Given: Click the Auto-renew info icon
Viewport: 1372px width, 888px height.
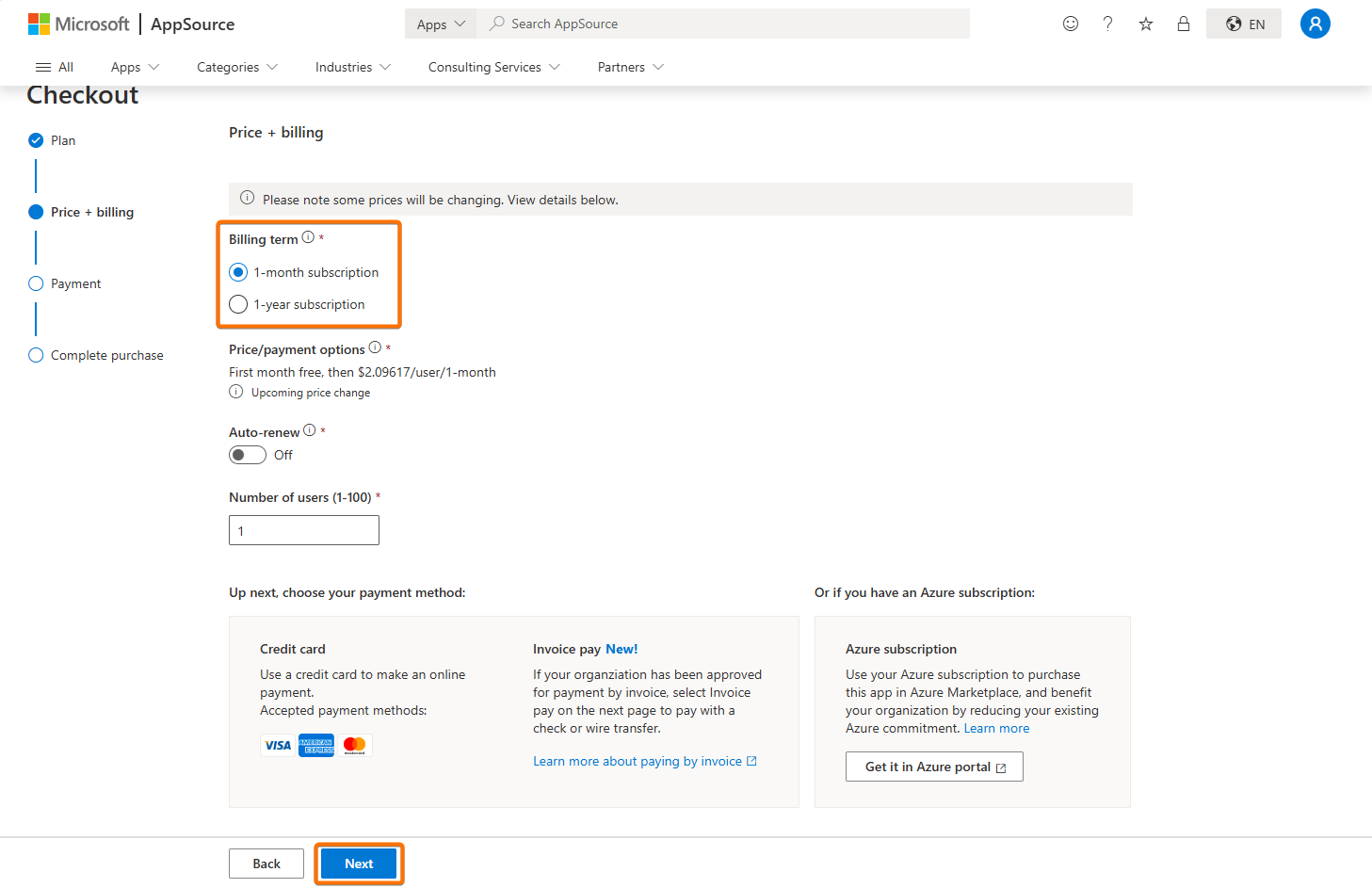Looking at the screenshot, I should pyautogui.click(x=310, y=430).
